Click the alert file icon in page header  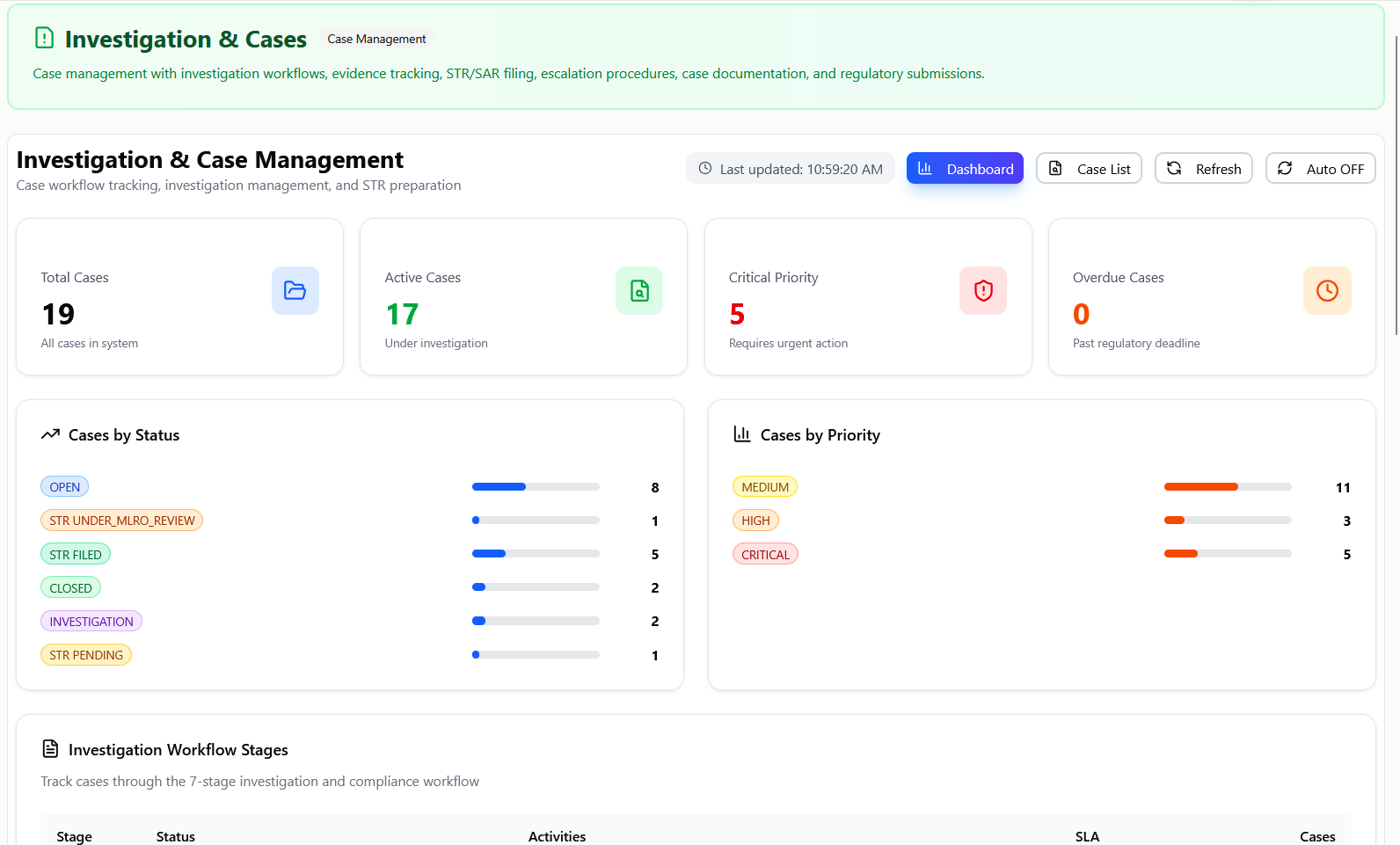44,38
